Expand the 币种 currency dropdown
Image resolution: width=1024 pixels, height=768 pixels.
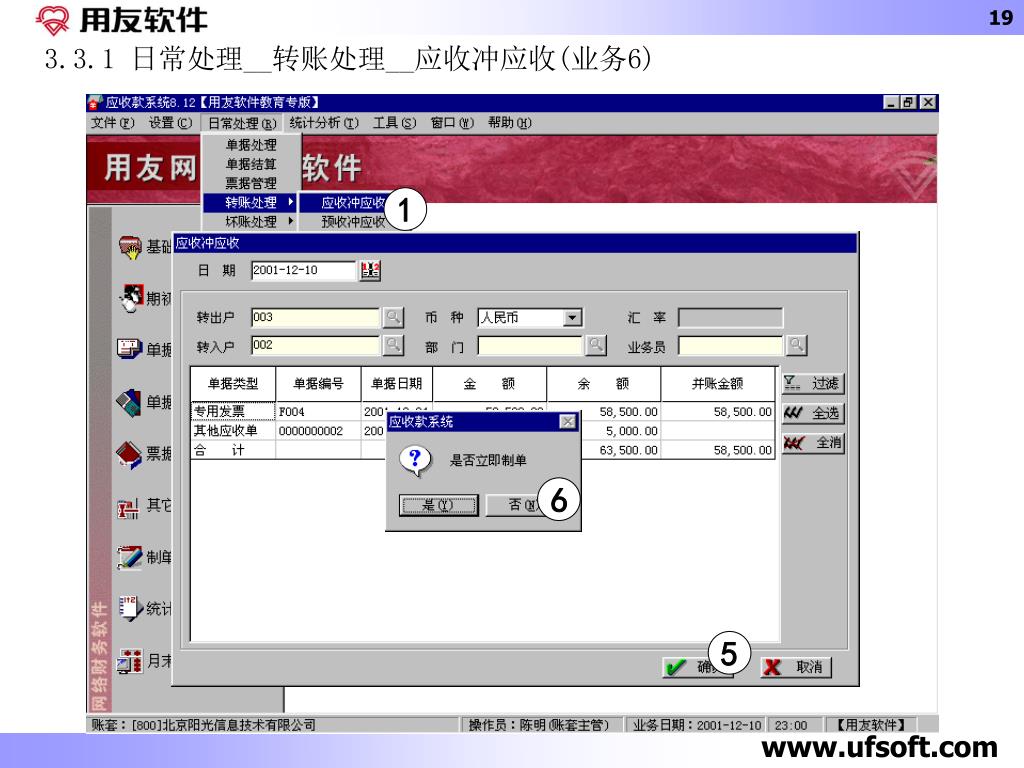click(572, 318)
